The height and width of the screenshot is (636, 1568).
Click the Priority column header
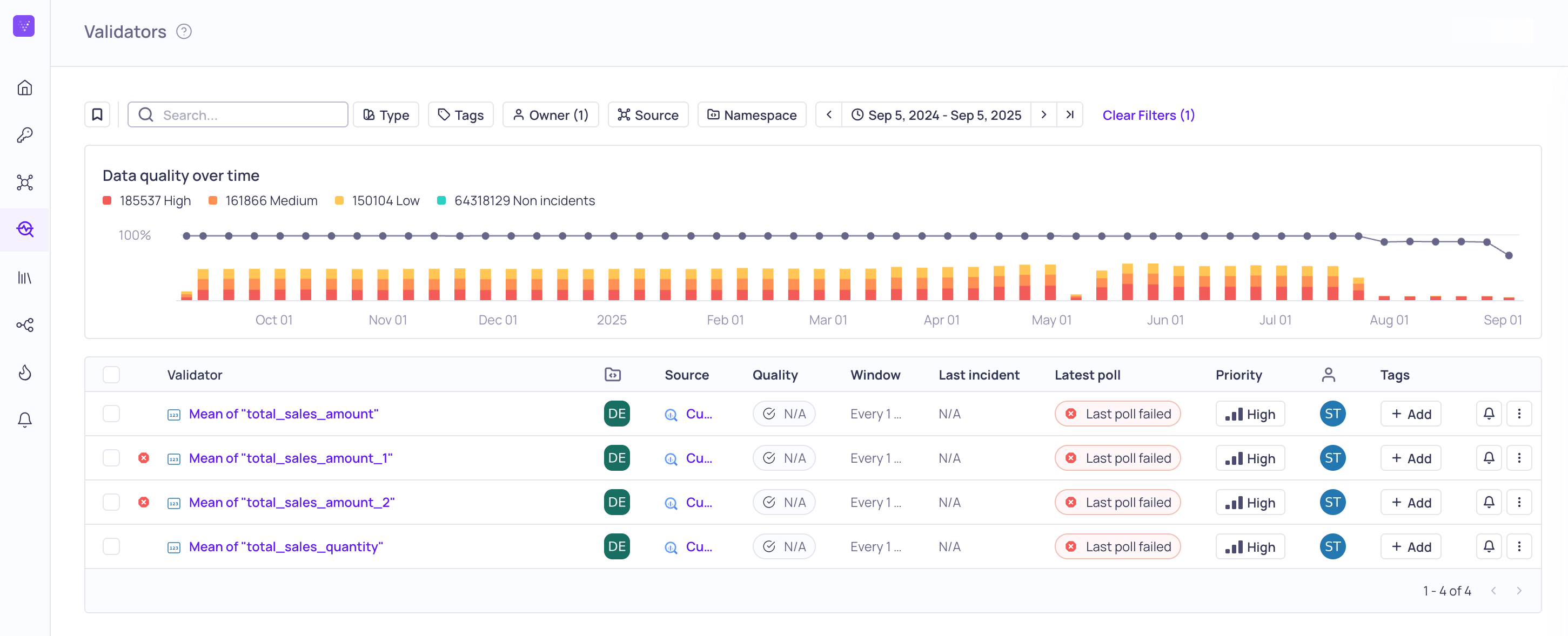coord(1239,375)
